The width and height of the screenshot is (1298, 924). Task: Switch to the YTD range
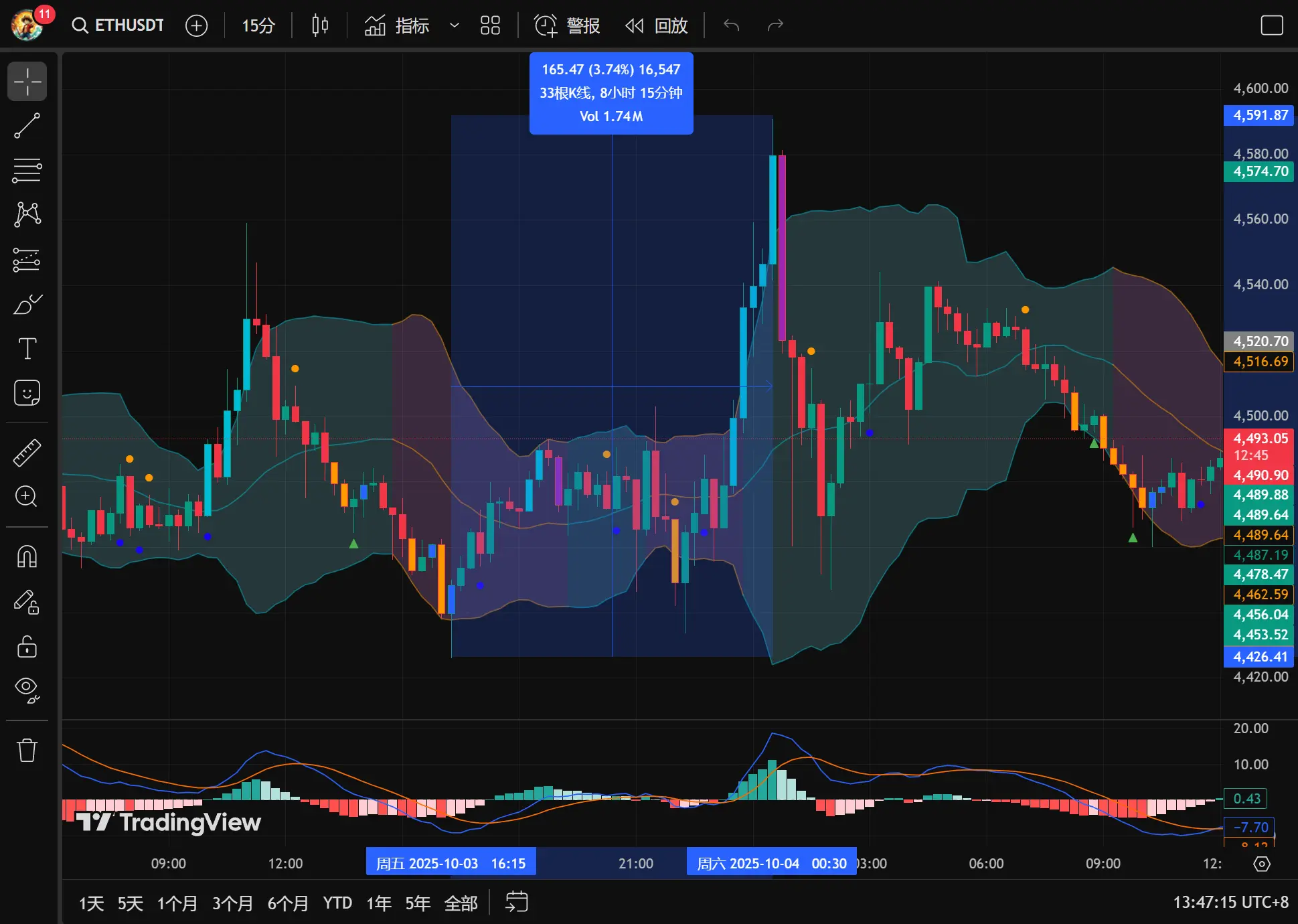(337, 903)
